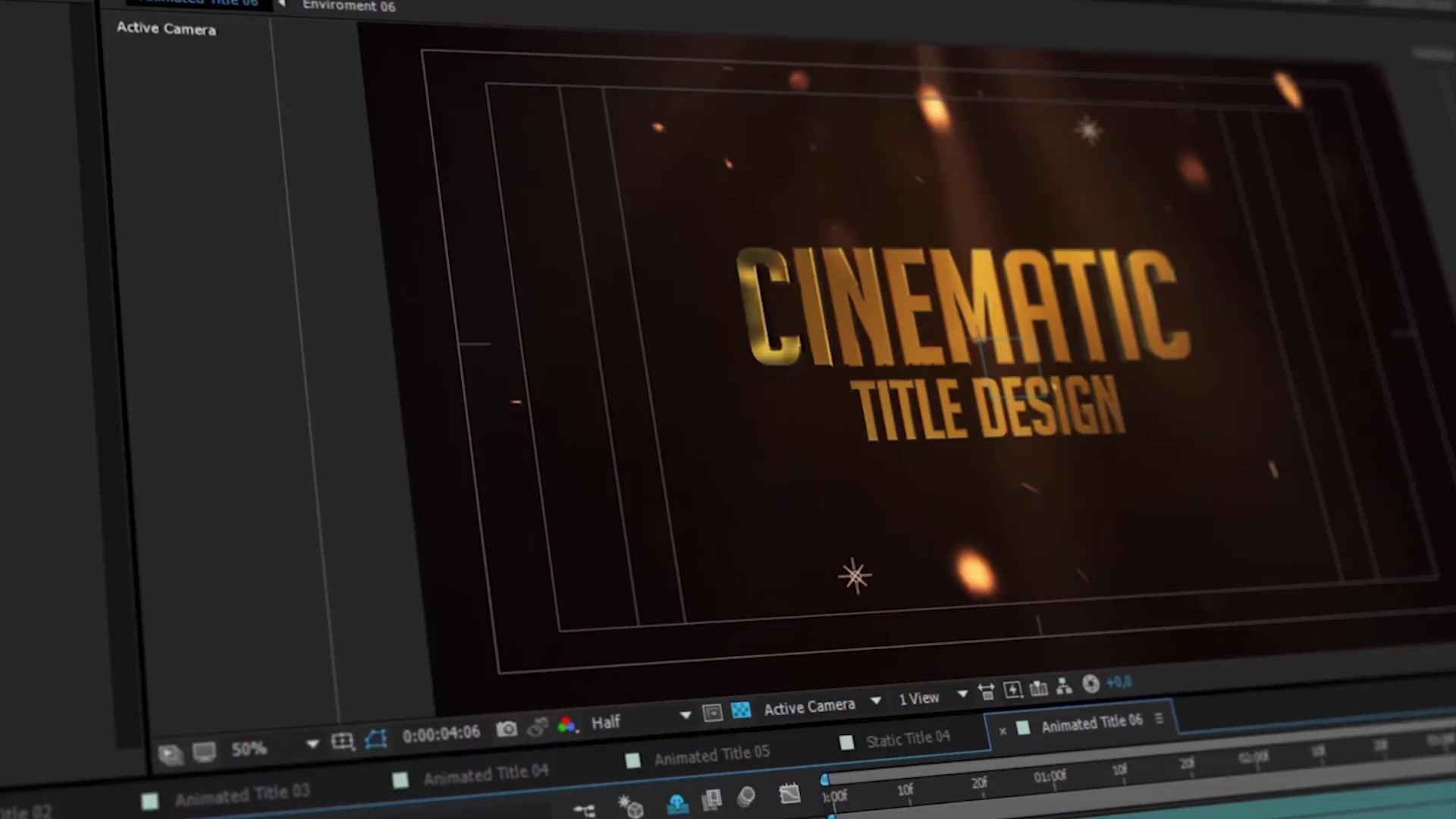Click the arrow before Enviroment 06
This screenshot has height=819, width=1456.
tap(281, 4)
